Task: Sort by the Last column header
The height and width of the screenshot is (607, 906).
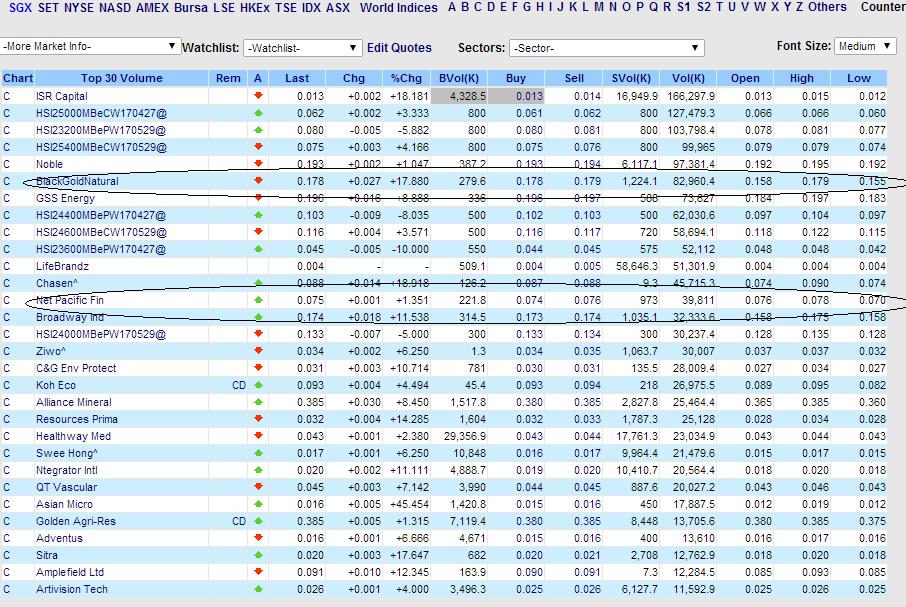Action: [297, 78]
